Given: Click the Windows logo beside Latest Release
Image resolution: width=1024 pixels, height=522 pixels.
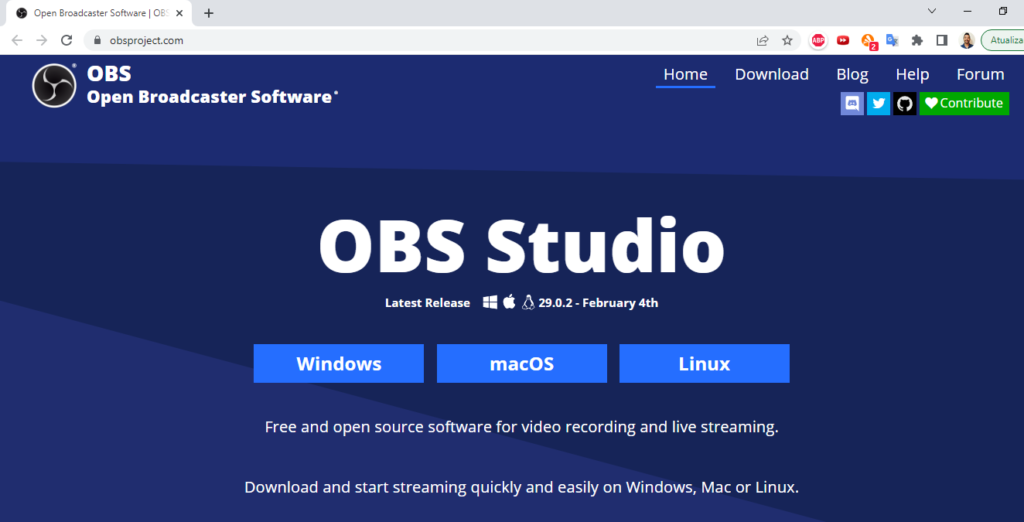Looking at the screenshot, I should coord(490,302).
